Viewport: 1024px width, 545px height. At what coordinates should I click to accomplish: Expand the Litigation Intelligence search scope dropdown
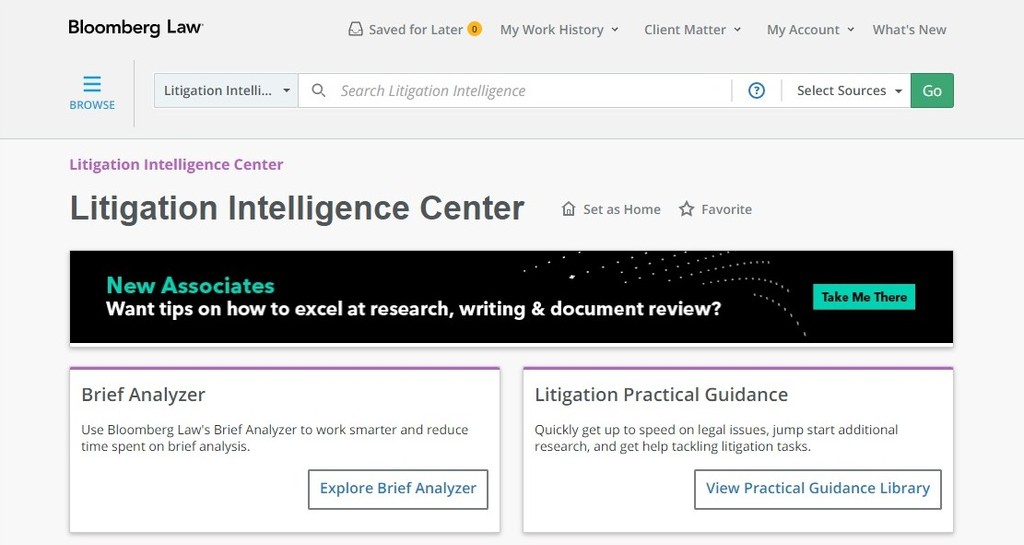pyautogui.click(x=226, y=91)
